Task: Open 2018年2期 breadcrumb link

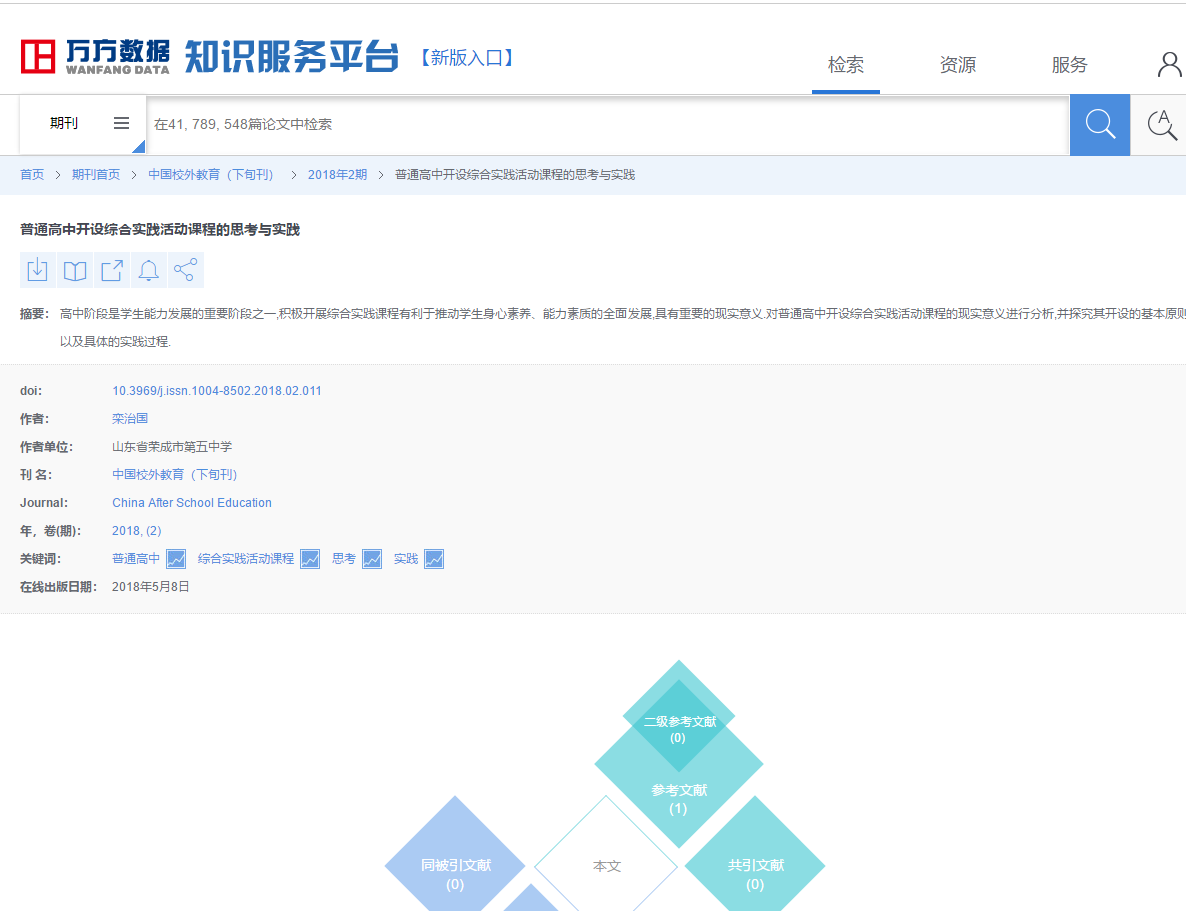Action: tap(337, 175)
